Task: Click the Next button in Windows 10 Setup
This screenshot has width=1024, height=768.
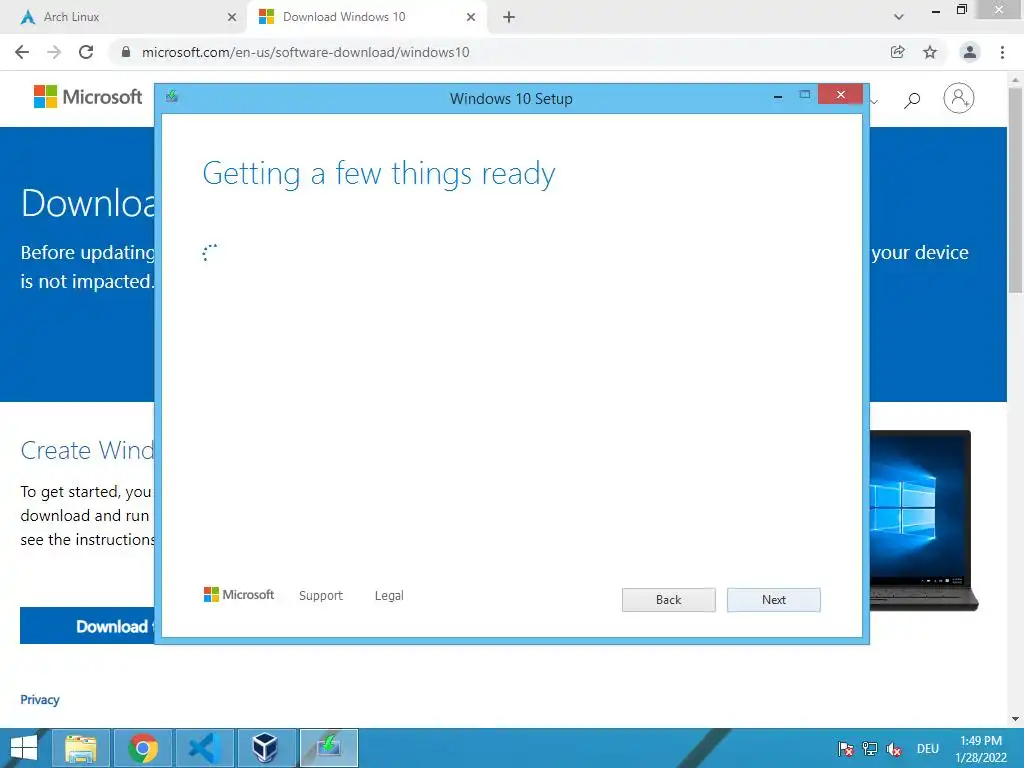Action: (773, 600)
